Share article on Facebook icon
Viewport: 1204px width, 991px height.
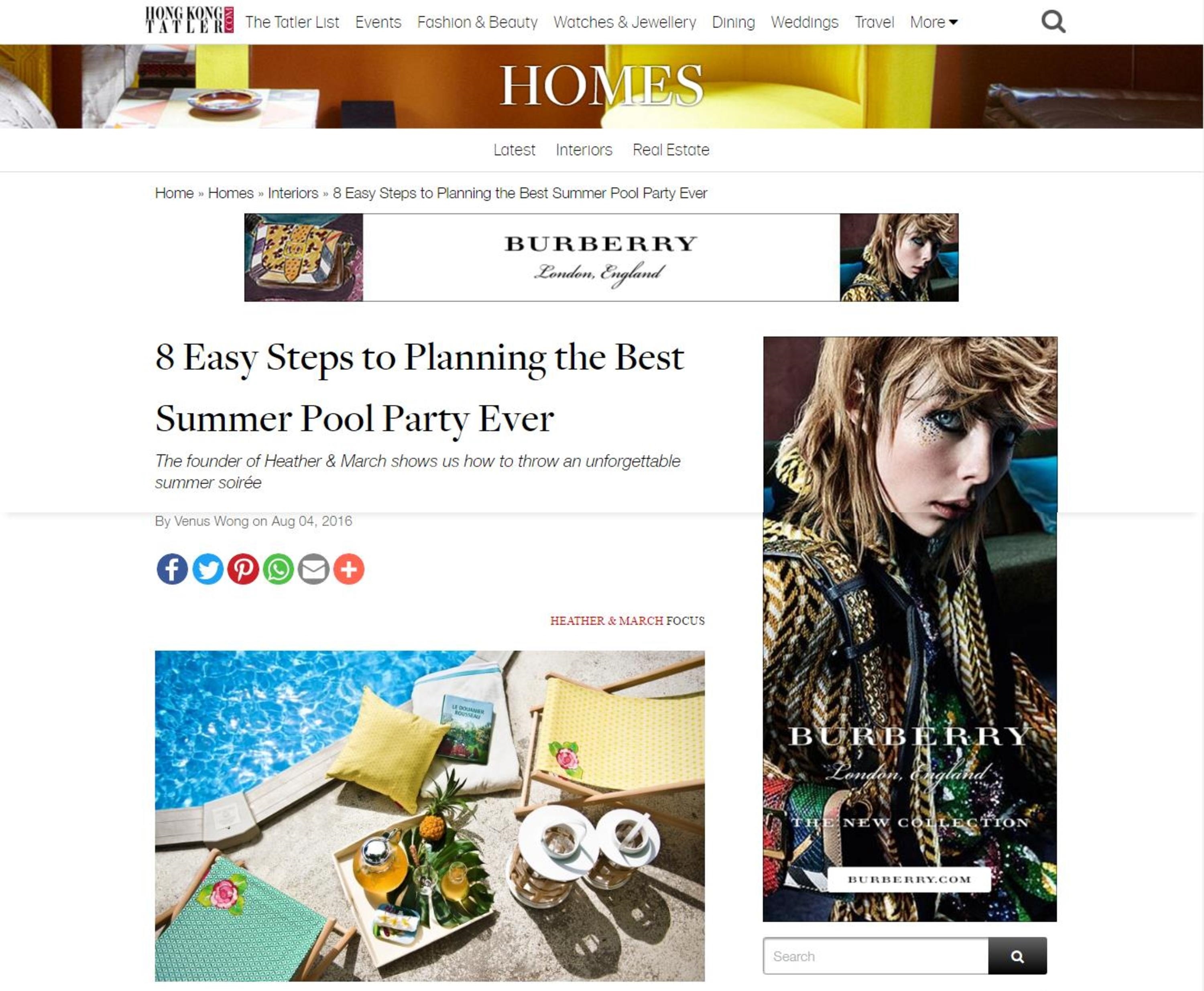tap(172, 569)
